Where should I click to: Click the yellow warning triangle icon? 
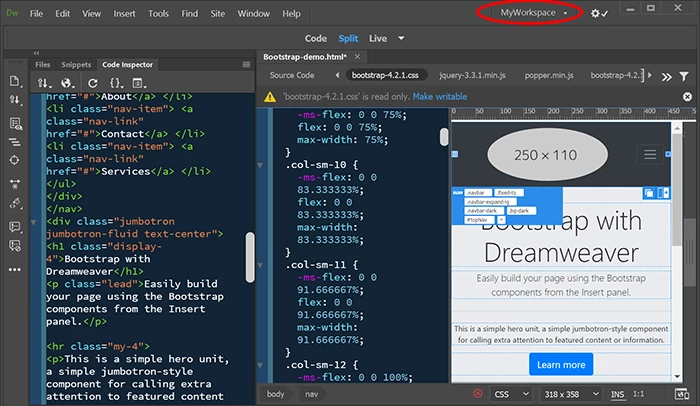tap(270, 97)
